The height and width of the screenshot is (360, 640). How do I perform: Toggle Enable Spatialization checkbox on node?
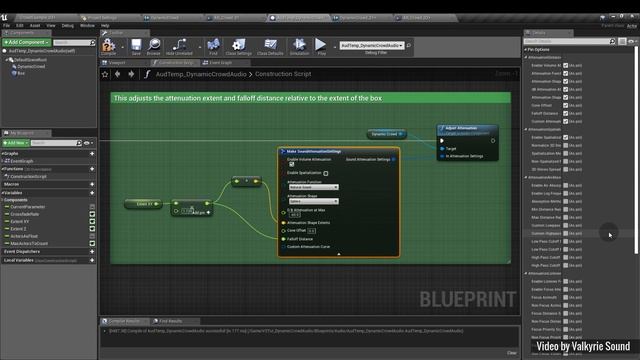tap(326, 173)
